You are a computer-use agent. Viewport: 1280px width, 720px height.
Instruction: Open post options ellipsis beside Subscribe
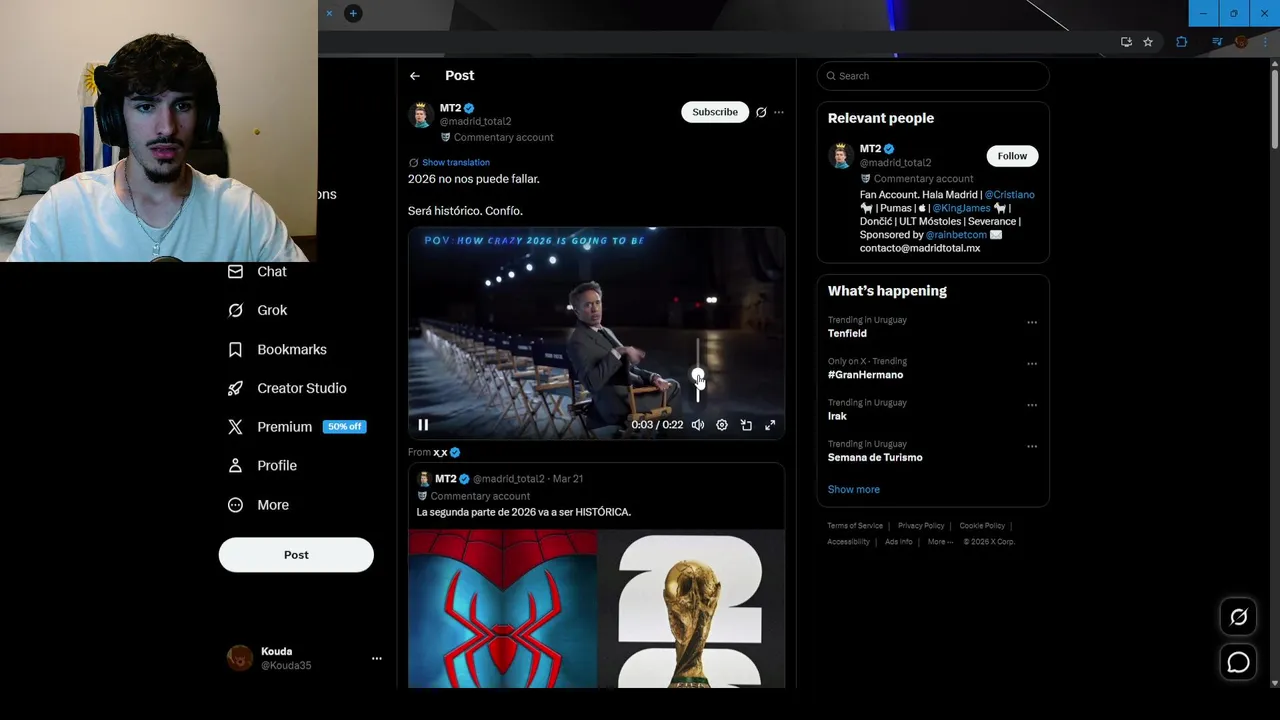(x=779, y=112)
